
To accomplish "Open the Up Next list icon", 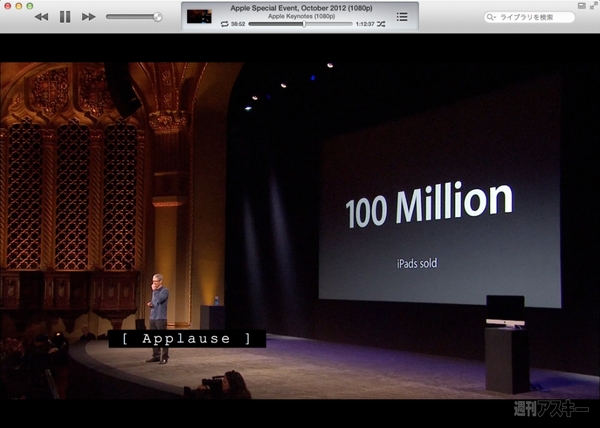I will click(402, 17).
